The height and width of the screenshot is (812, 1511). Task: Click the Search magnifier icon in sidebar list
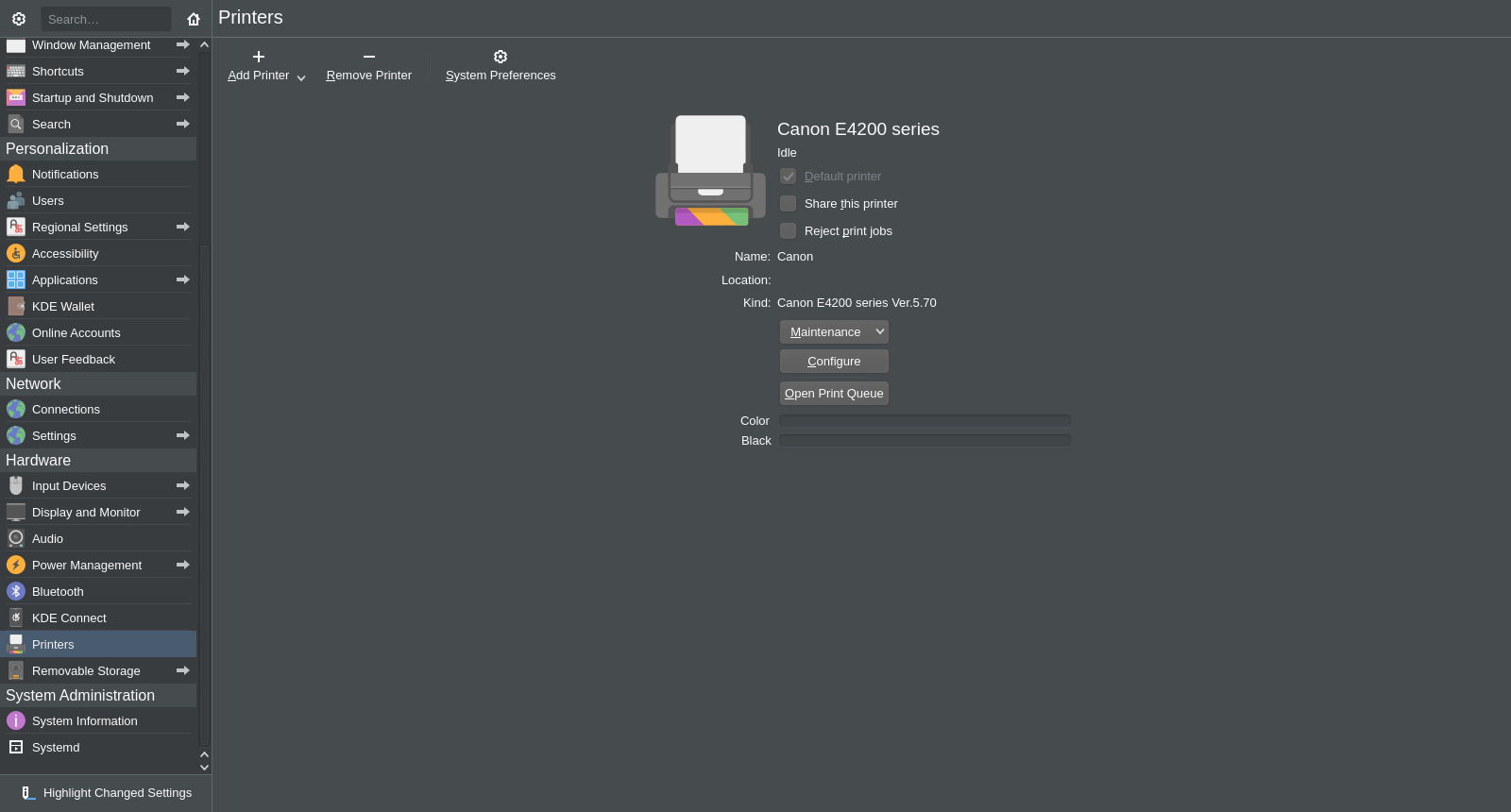coord(16,124)
